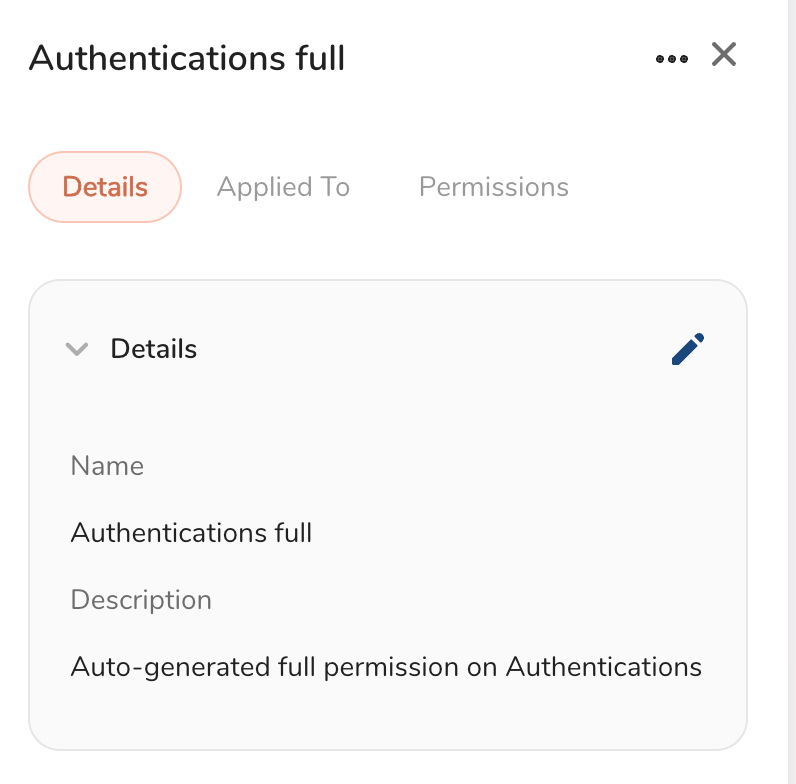Click the Description field label
Image resolution: width=796 pixels, height=784 pixels.
[x=141, y=600]
